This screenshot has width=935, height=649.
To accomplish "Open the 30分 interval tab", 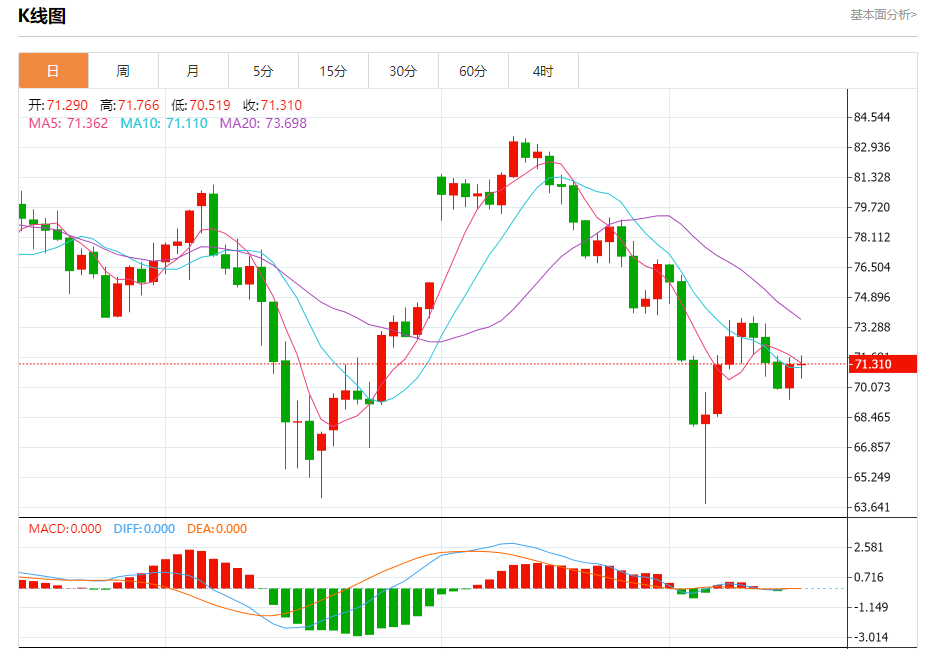I will pyautogui.click(x=403, y=71).
